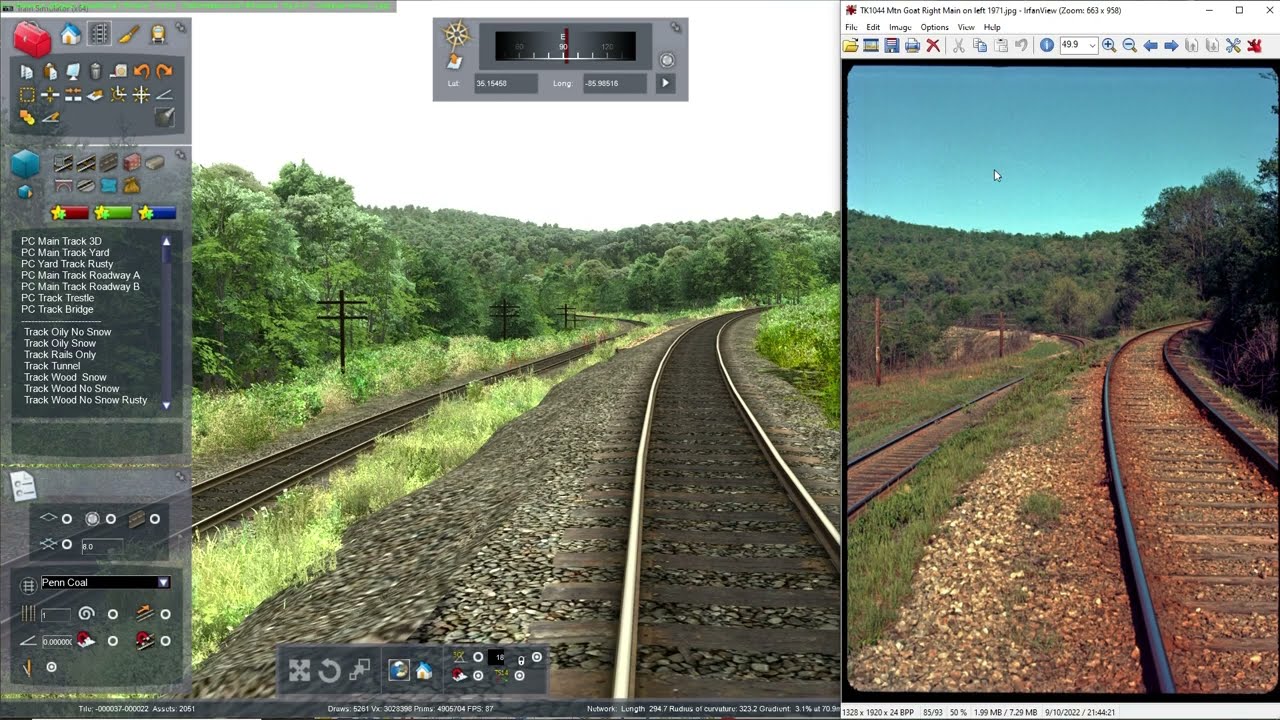The height and width of the screenshot is (720, 1280).
Task: Click IrfanView blue information icon
Action: click(x=1046, y=45)
